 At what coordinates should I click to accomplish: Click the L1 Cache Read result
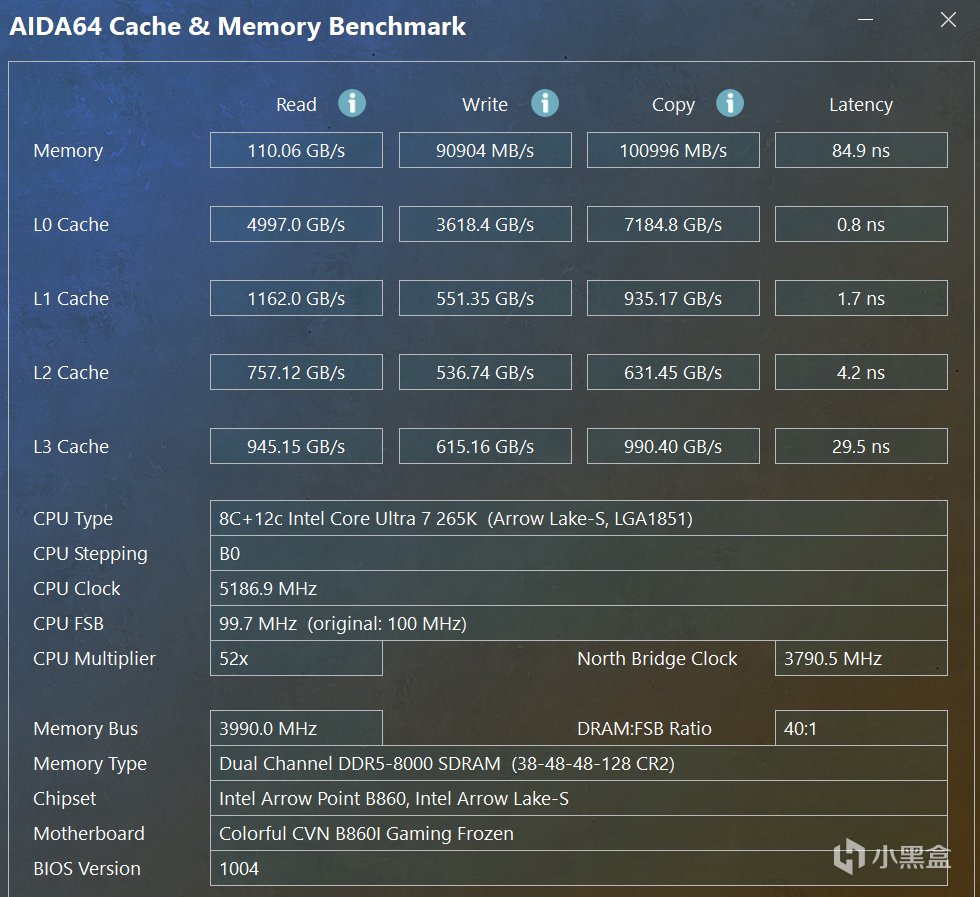coord(296,299)
